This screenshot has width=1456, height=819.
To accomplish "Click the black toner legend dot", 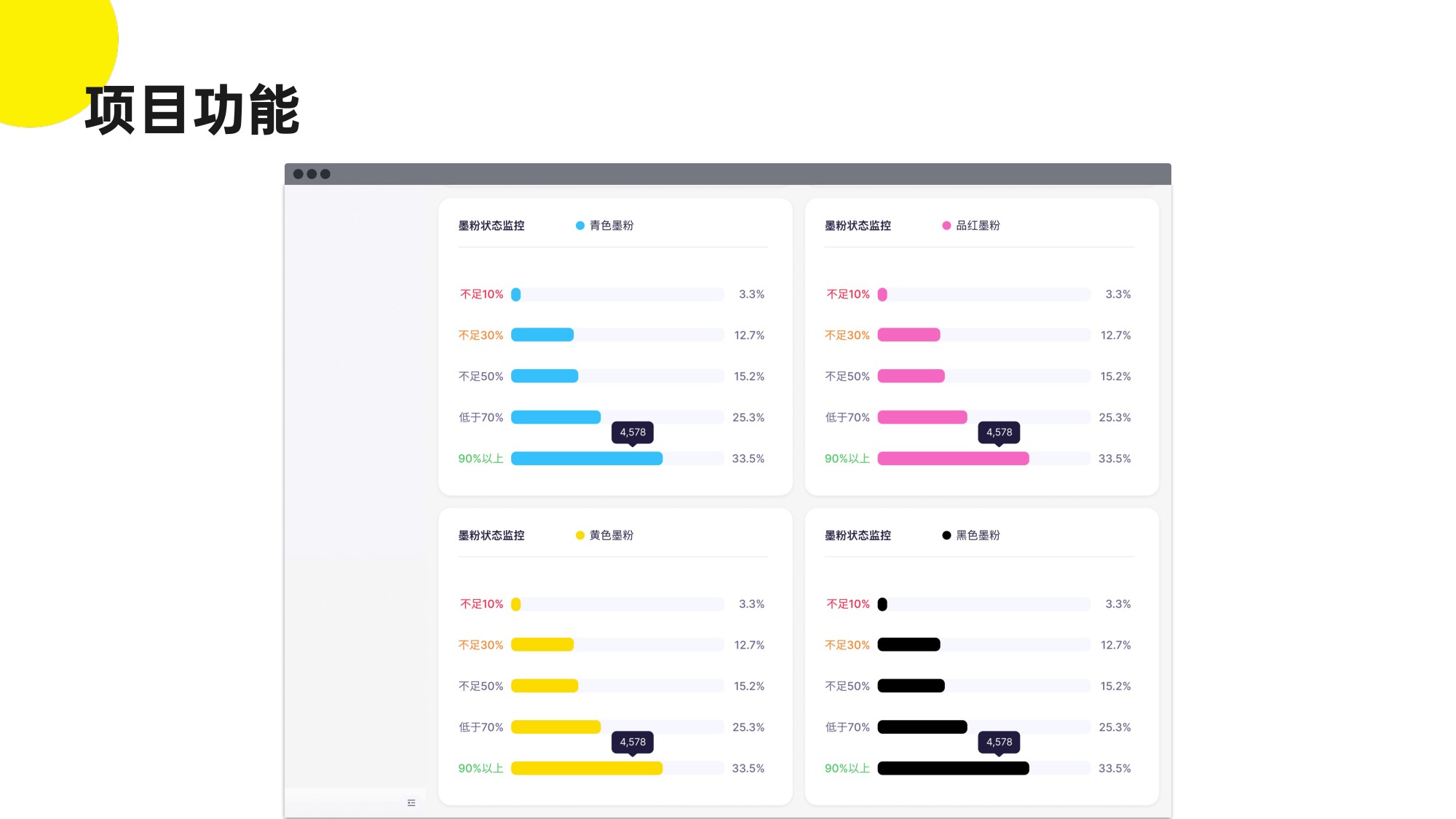I will (x=946, y=535).
